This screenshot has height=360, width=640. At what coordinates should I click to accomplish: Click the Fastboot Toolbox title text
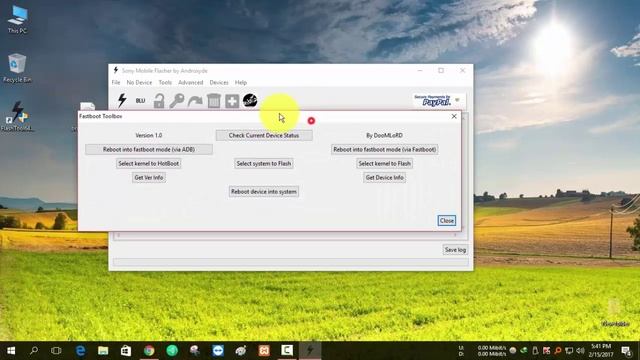pos(101,116)
